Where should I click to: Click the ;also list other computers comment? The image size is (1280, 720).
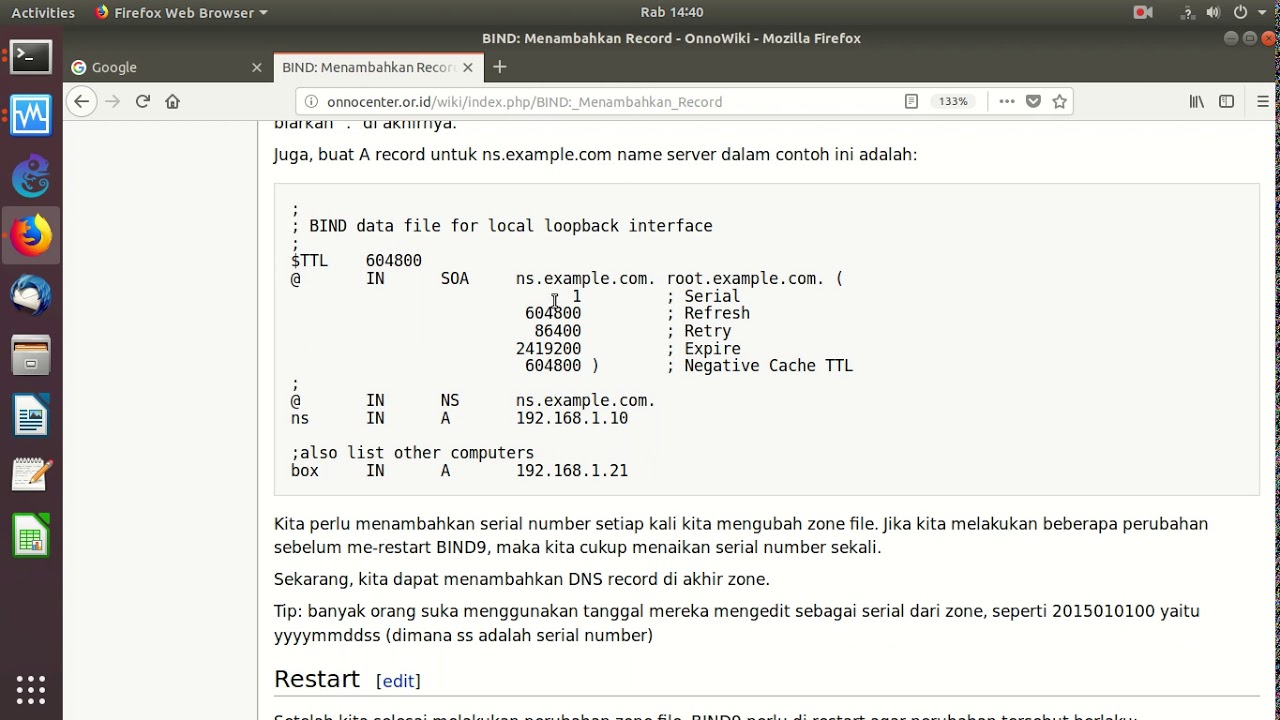tap(412, 453)
